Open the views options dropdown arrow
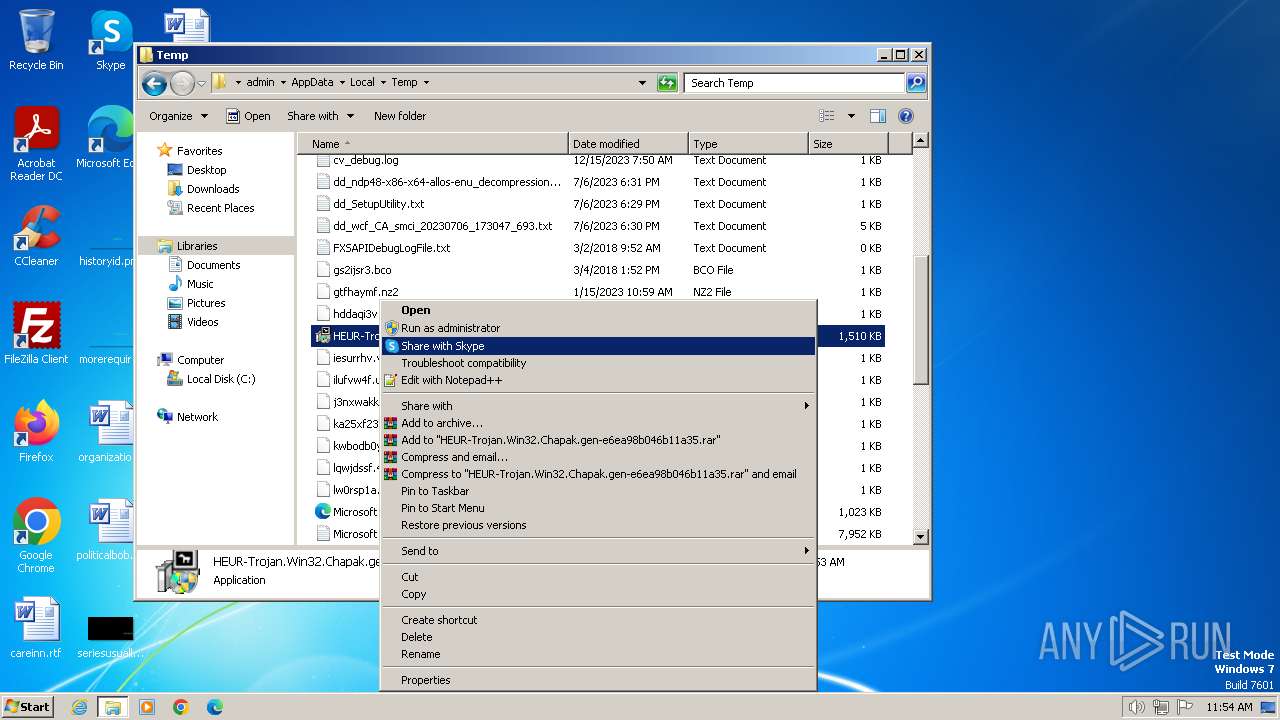The width and height of the screenshot is (1280, 720). (851, 116)
